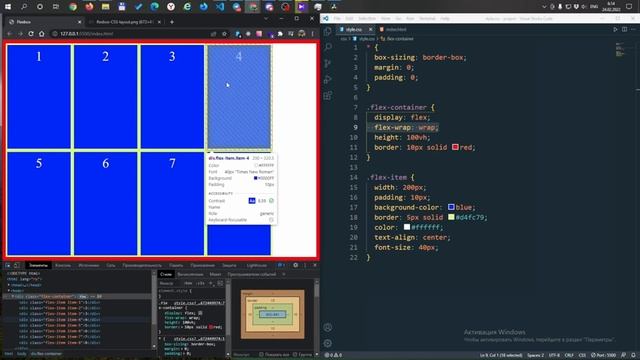Open Task View on the taskbar
This screenshot has height=360, width=640.
pos(56,7)
